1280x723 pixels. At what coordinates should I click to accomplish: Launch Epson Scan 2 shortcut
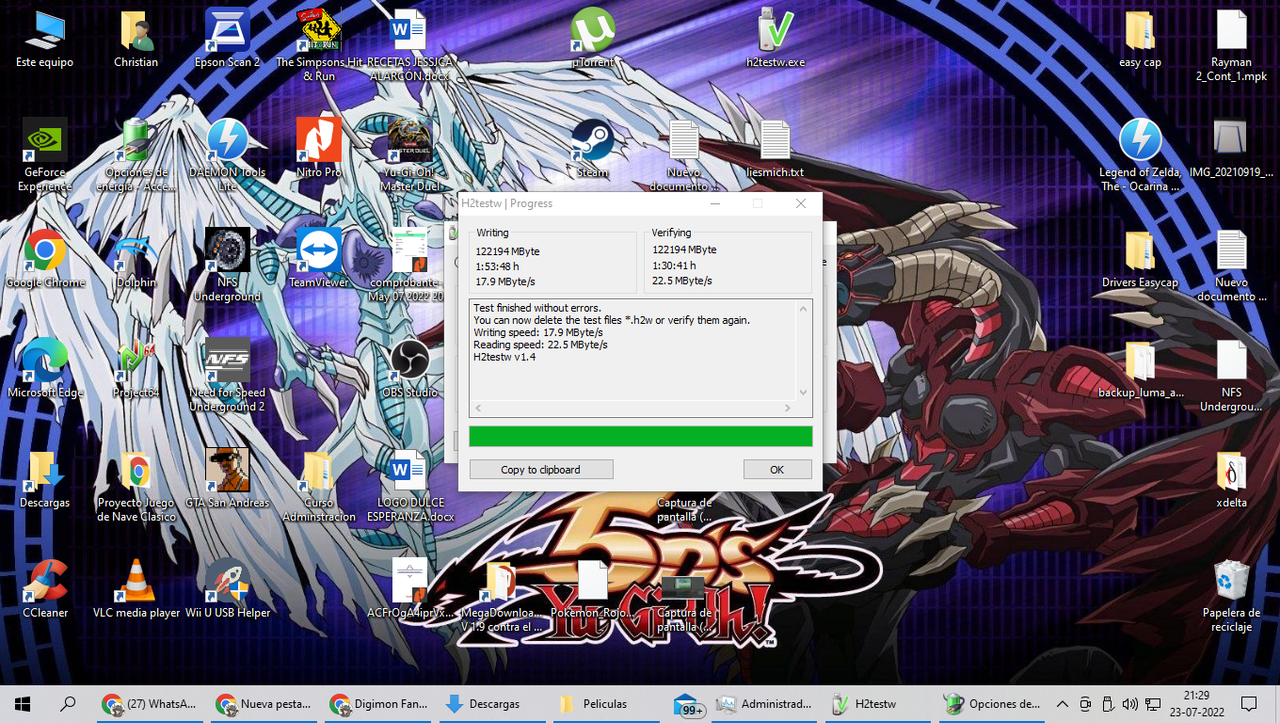[x=227, y=40]
